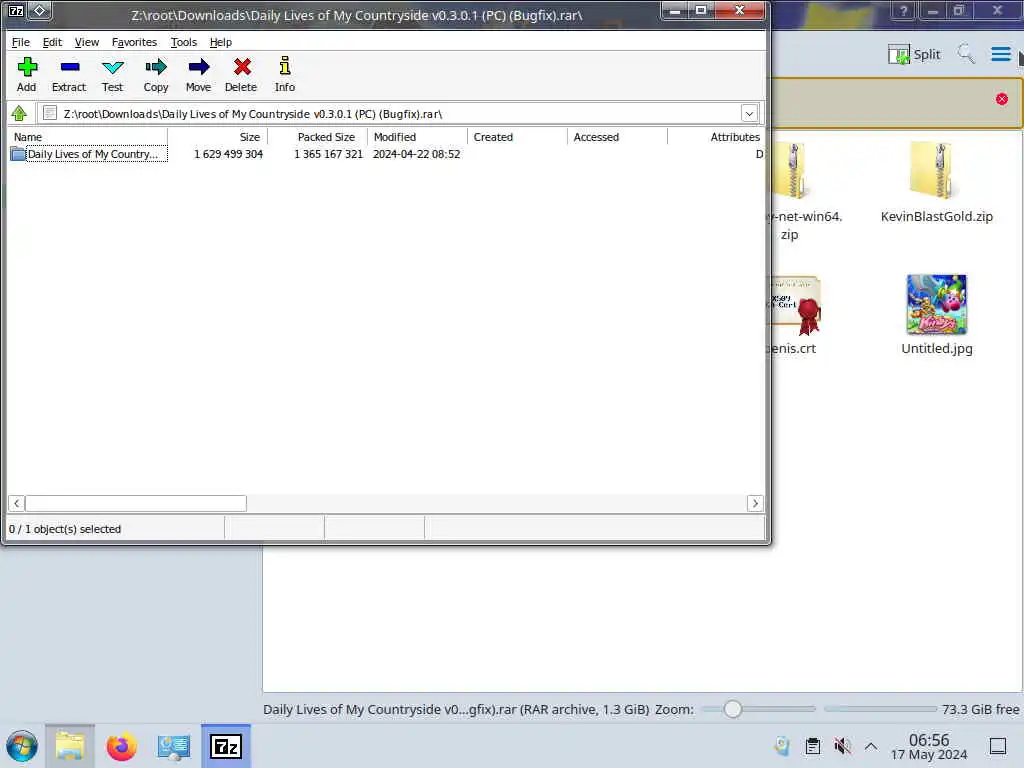Image resolution: width=1024 pixels, height=768 pixels.
Task: Open the hamburger menu in the file manager
Action: tap(1000, 54)
